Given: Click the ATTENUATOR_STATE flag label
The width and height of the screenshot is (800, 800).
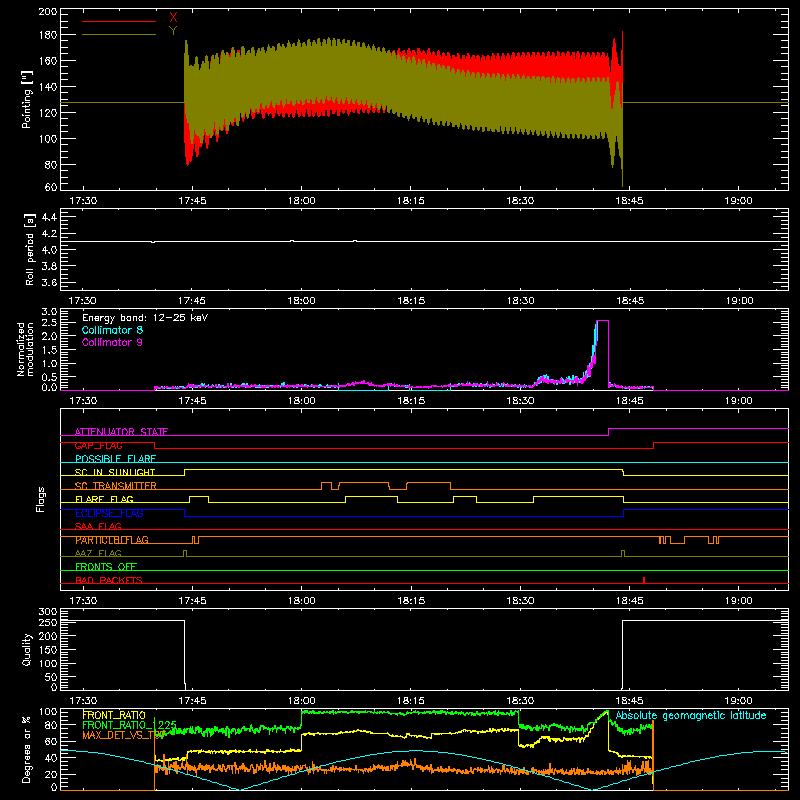Looking at the screenshot, I should tap(121, 432).
